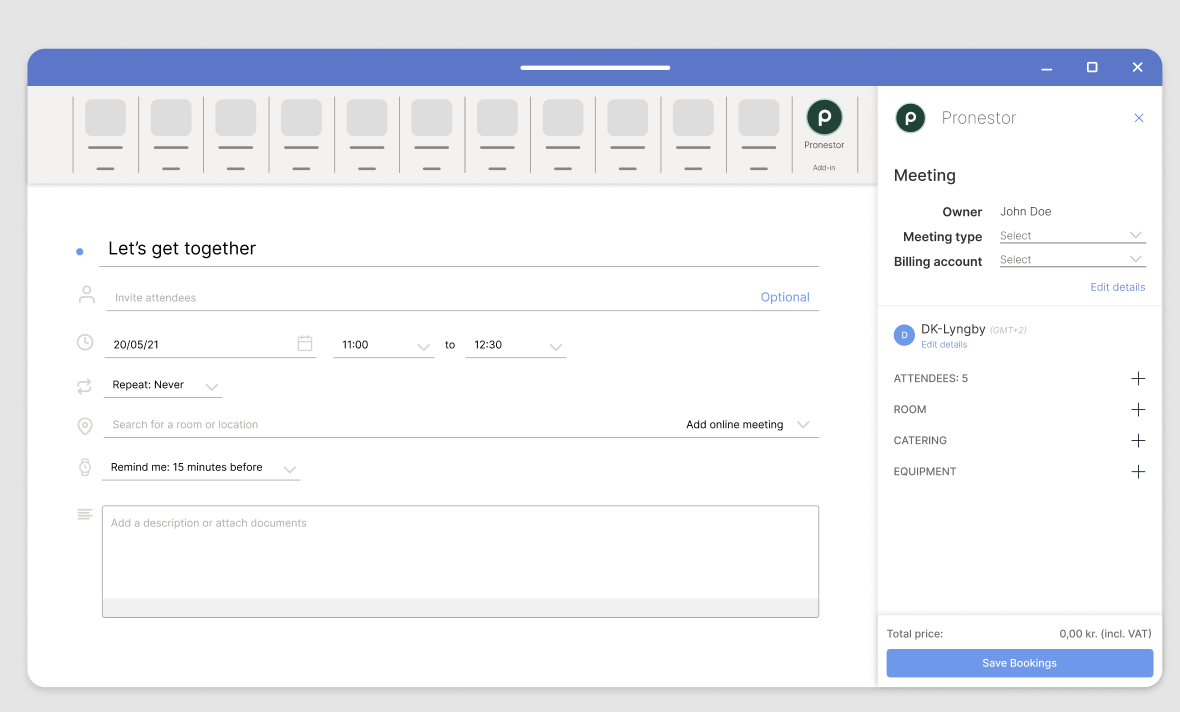Viewport: 1180px width, 712px height.
Task: Add catering with the plus icon
Action: tap(1138, 440)
